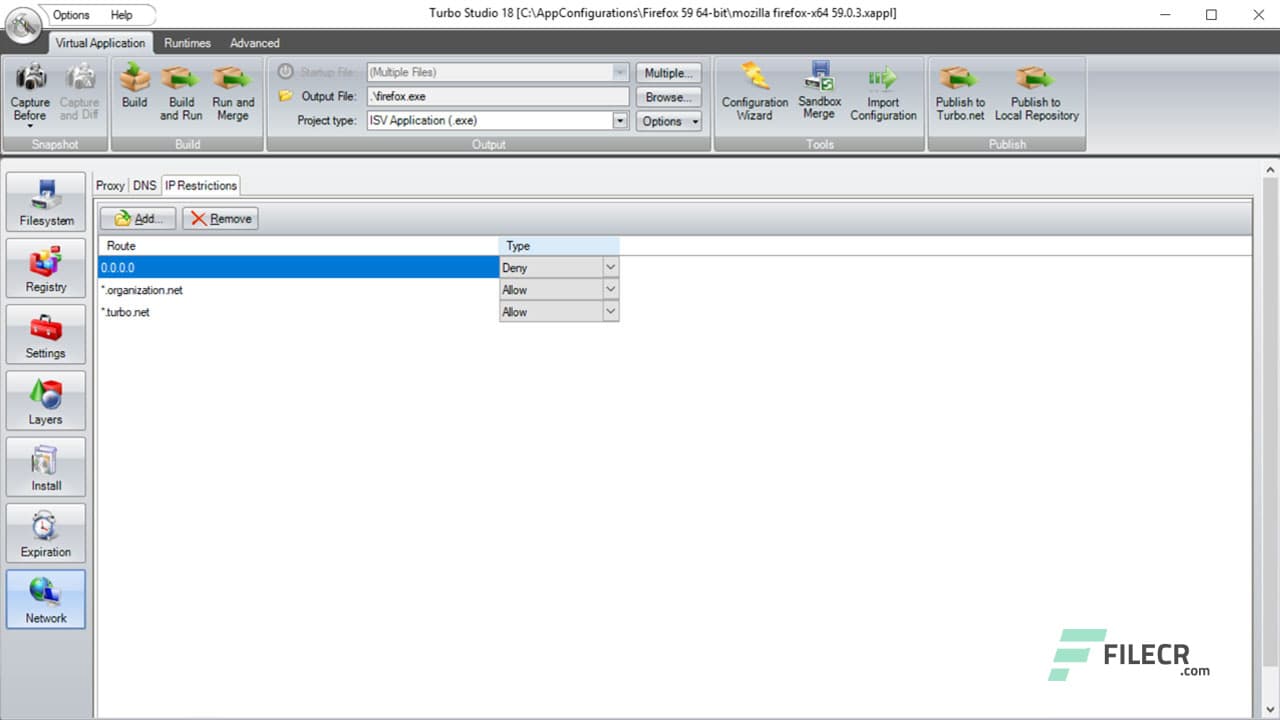Select the Capture Before snapshot tool
1280x720 pixels.
(x=29, y=93)
